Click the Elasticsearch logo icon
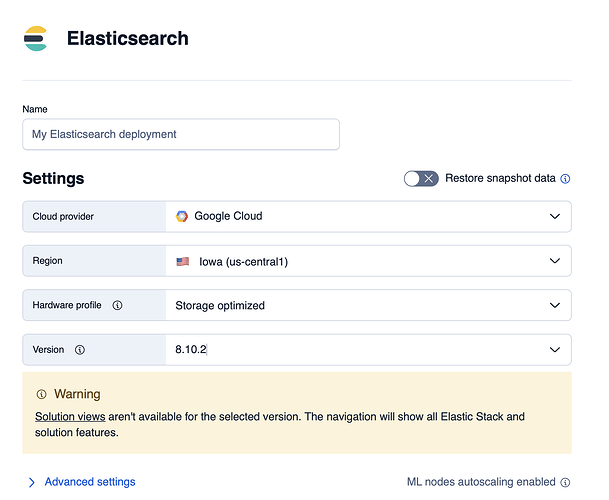The image size is (609, 500). (35, 39)
